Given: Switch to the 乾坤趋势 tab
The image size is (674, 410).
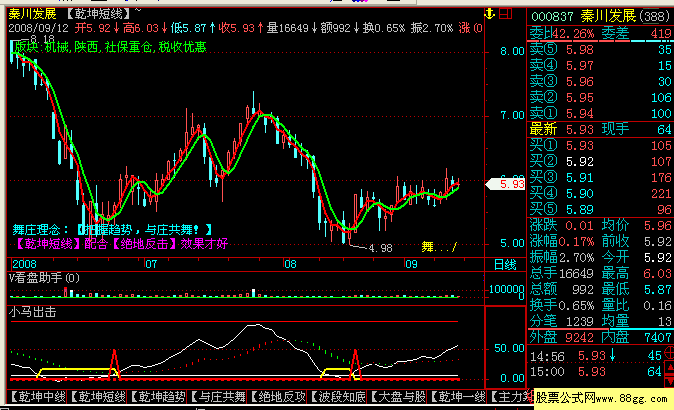Looking at the screenshot, I should pyautogui.click(x=158, y=397).
